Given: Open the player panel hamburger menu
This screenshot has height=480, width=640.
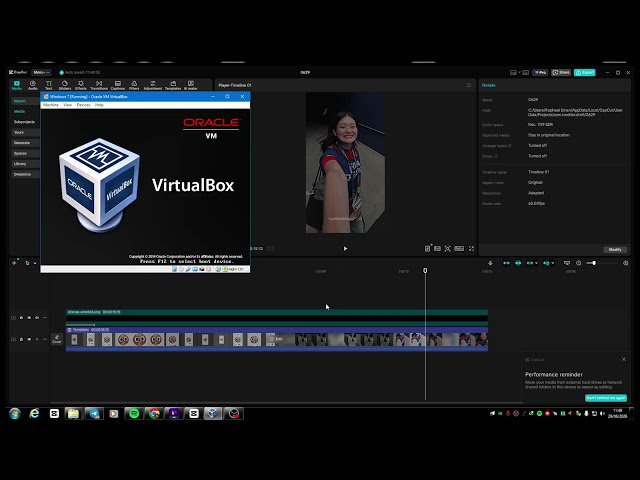Looking at the screenshot, I should tap(469, 85).
